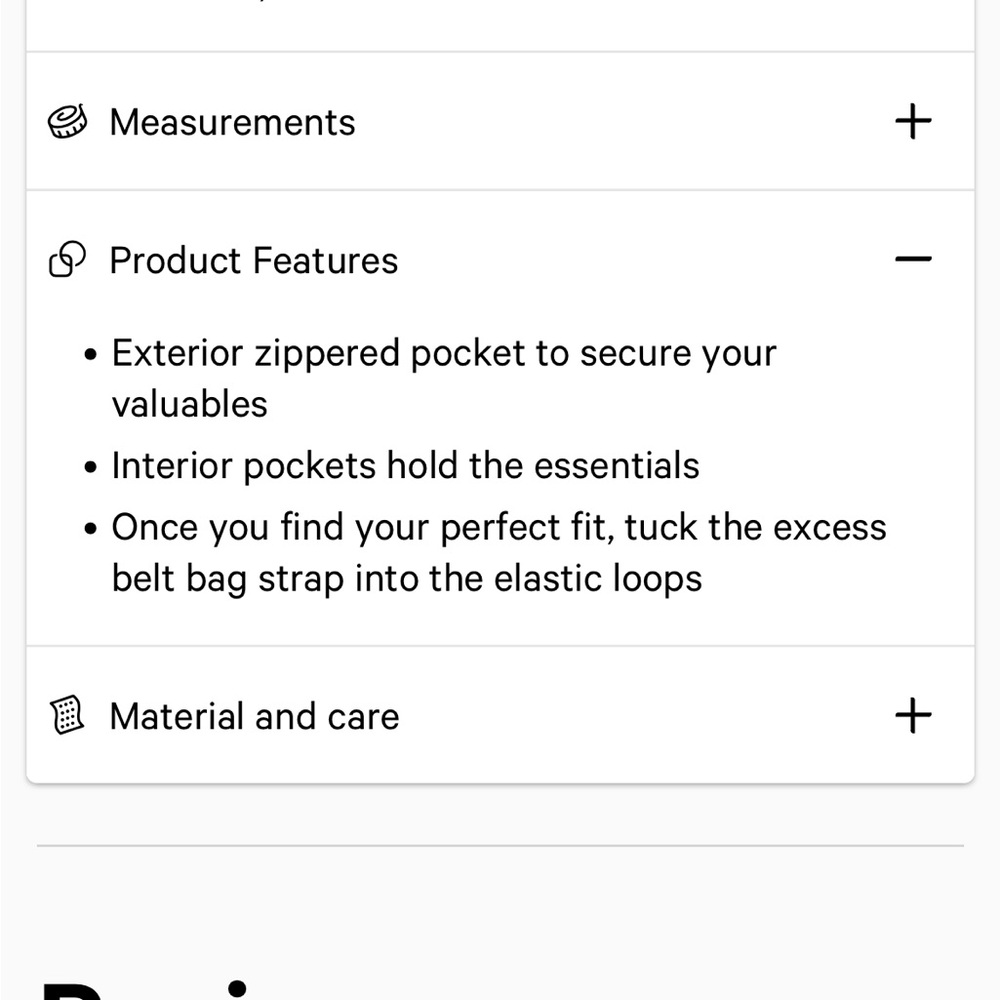The width and height of the screenshot is (1000, 1000).
Task: Click the bullet point before "Once you find"
Action: point(92,529)
